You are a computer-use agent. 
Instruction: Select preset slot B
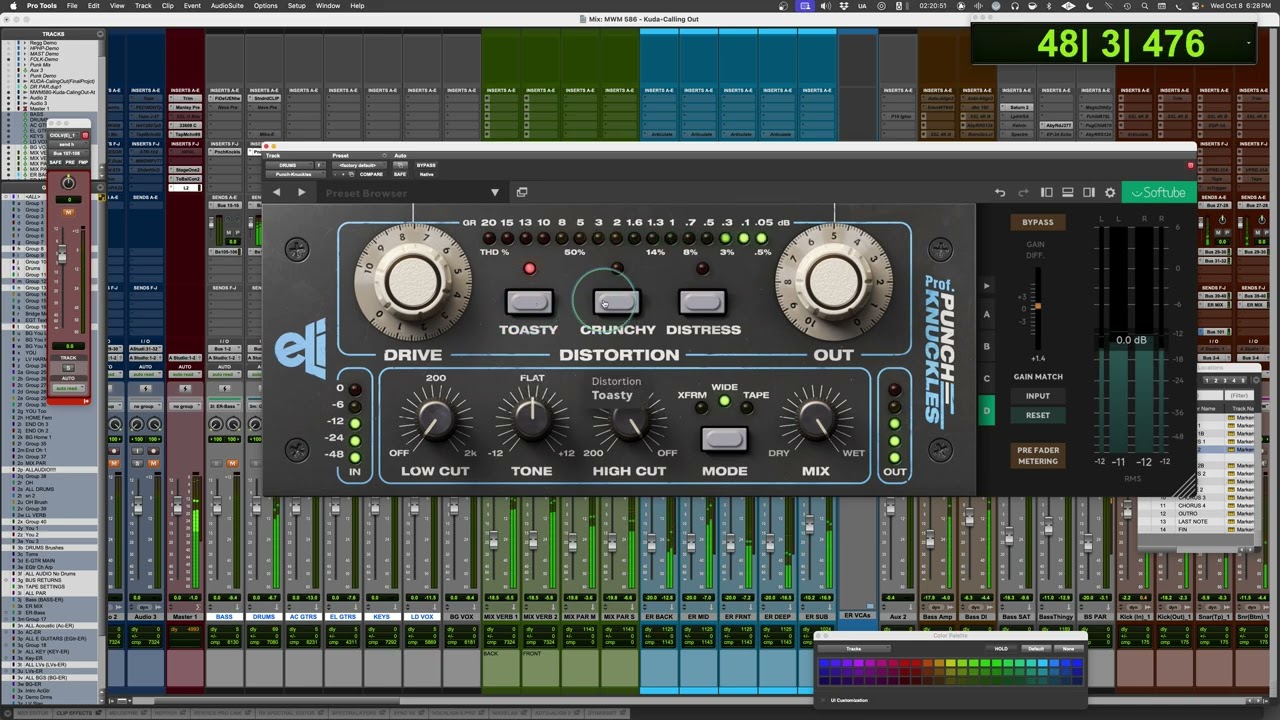[x=987, y=346]
